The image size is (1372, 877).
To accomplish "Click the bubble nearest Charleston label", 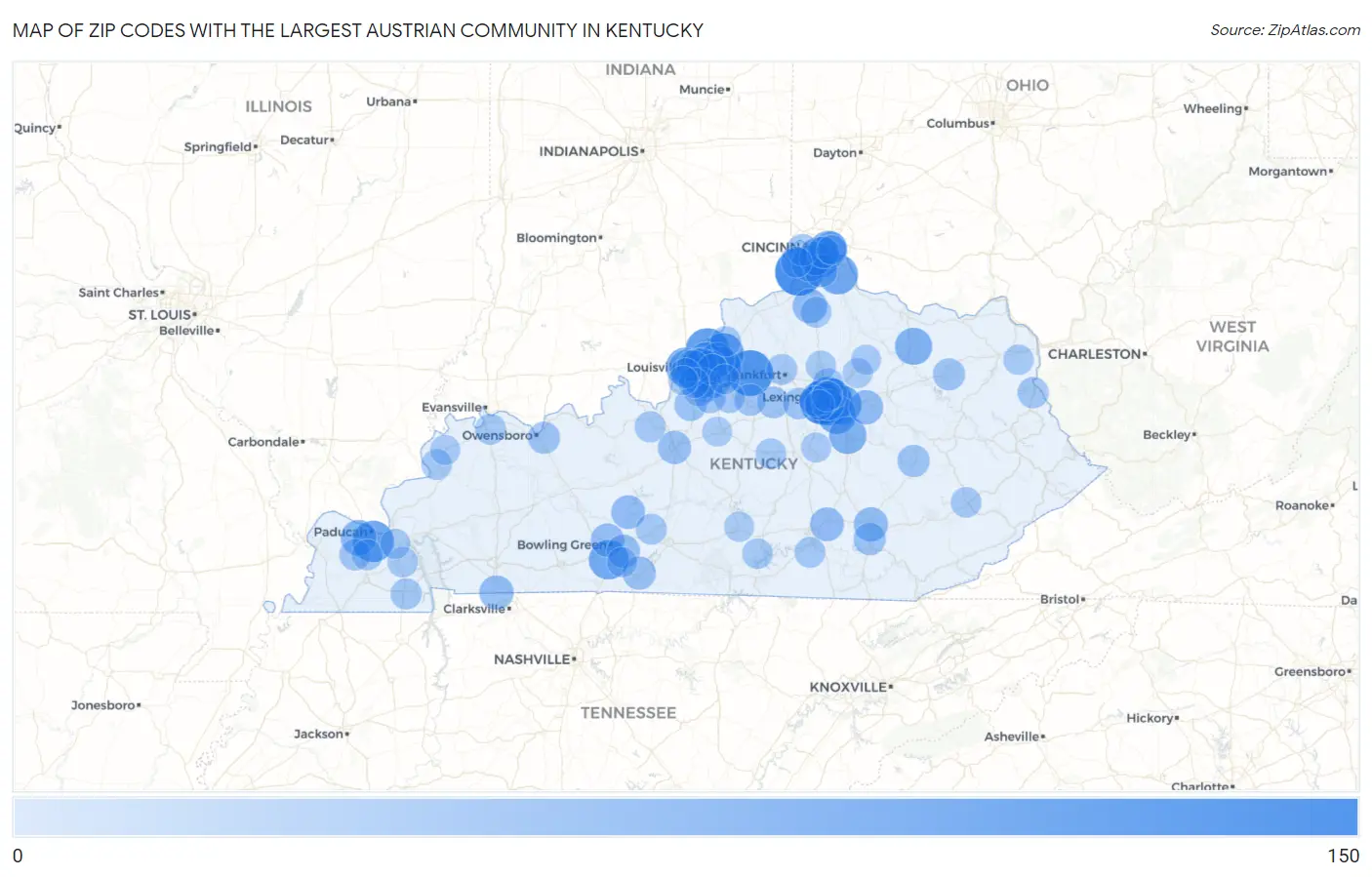I will pyautogui.click(x=1018, y=359).
